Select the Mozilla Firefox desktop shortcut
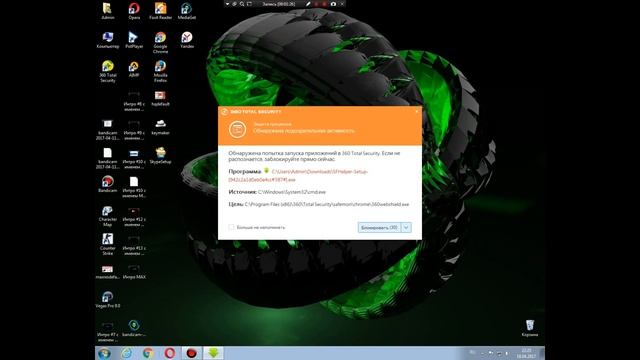640x360 pixels. (160, 71)
